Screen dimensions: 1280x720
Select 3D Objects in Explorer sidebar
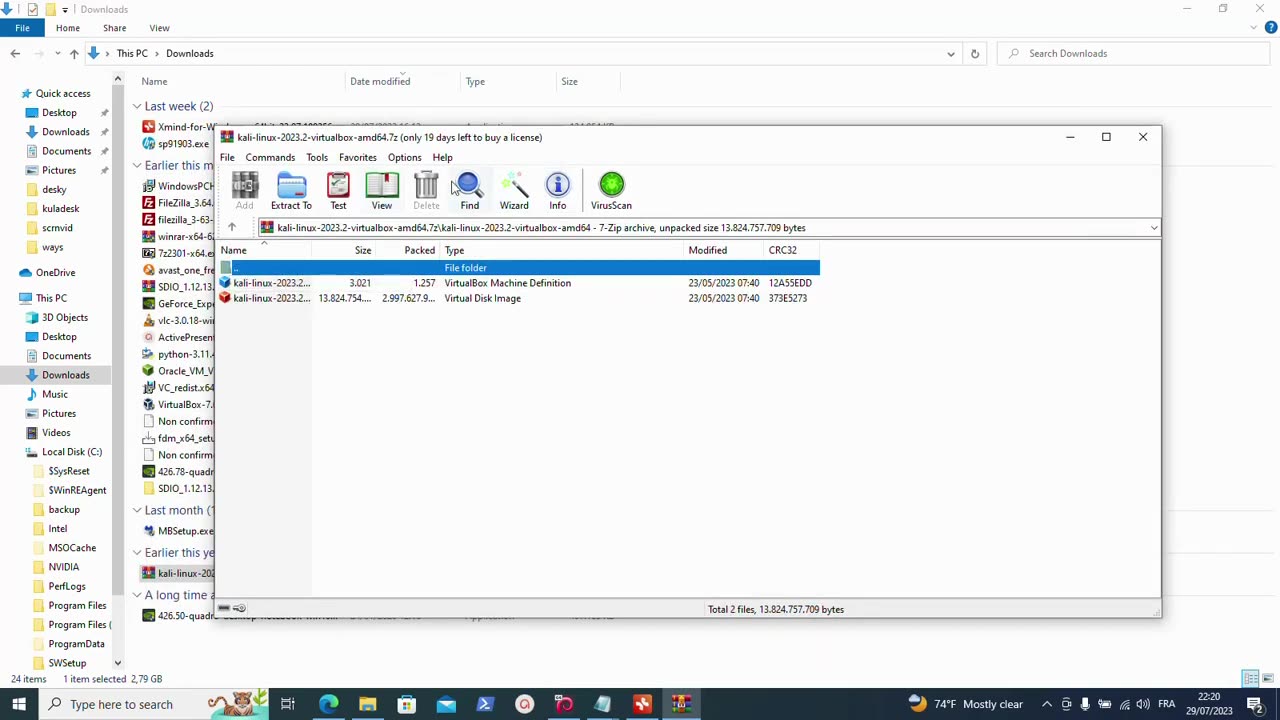click(65, 317)
